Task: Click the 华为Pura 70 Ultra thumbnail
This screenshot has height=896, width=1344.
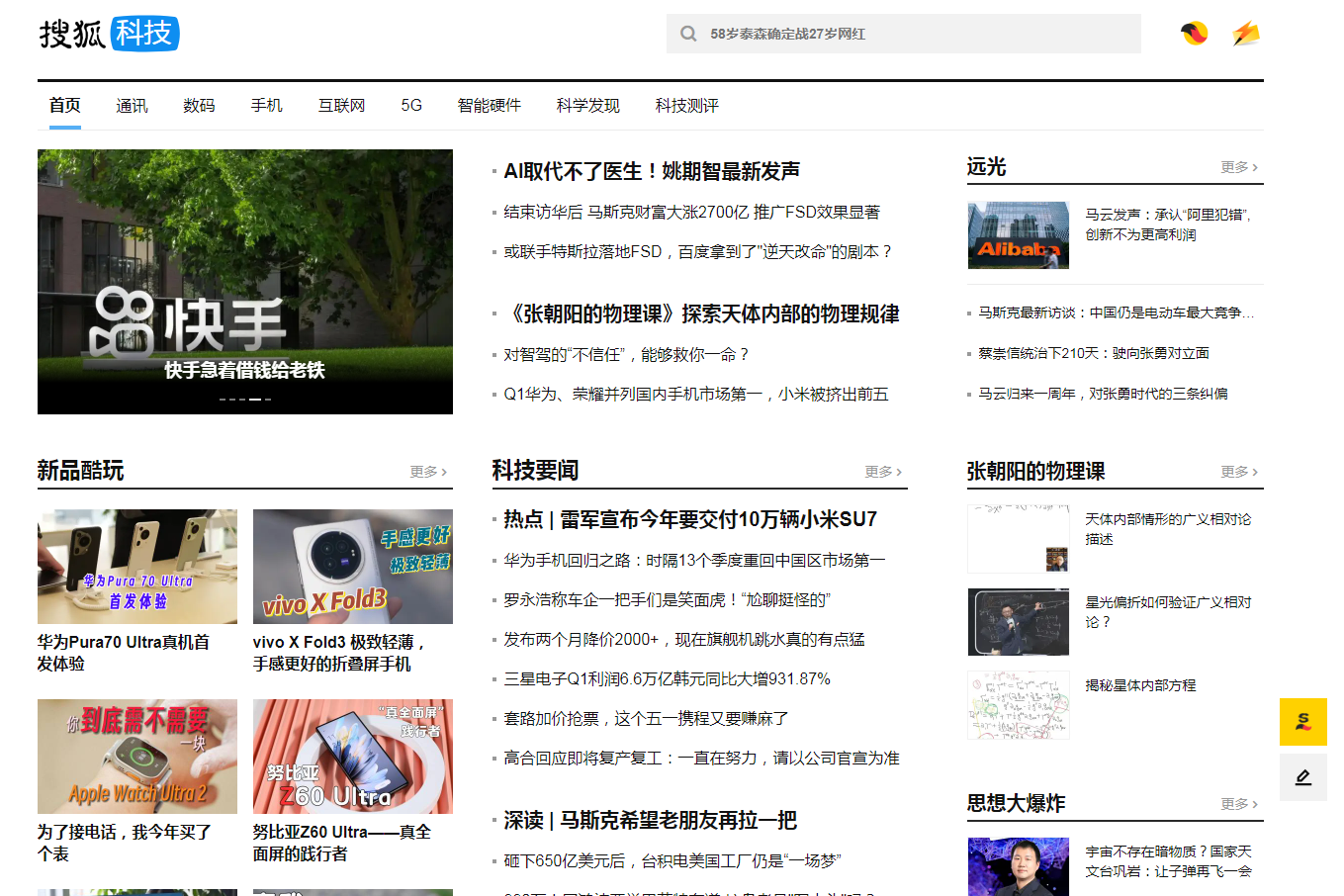Action: click(x=137, y=567)
